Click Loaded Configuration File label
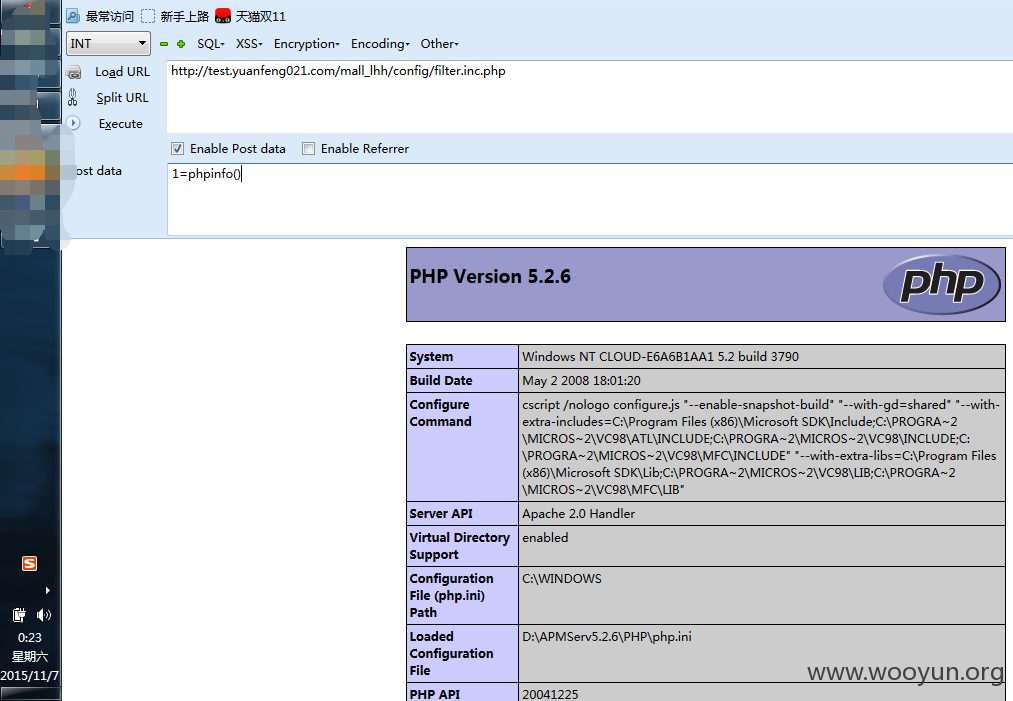1013x701 pixels. (x=451, y=653)
